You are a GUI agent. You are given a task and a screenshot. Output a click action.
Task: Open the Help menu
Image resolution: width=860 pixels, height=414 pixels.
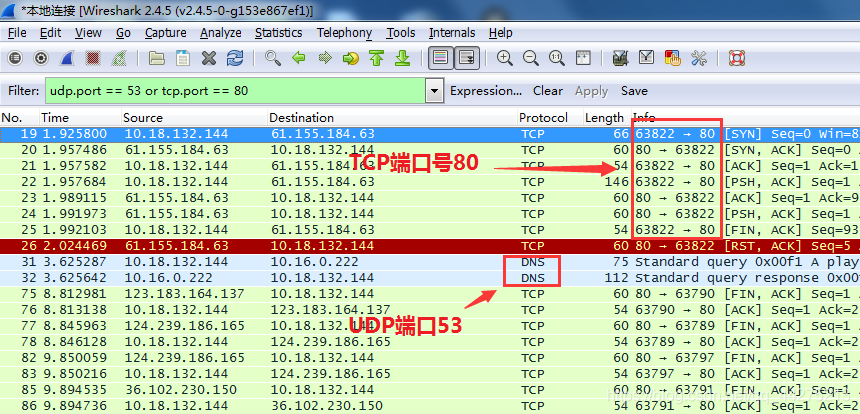tap(500, 33)
